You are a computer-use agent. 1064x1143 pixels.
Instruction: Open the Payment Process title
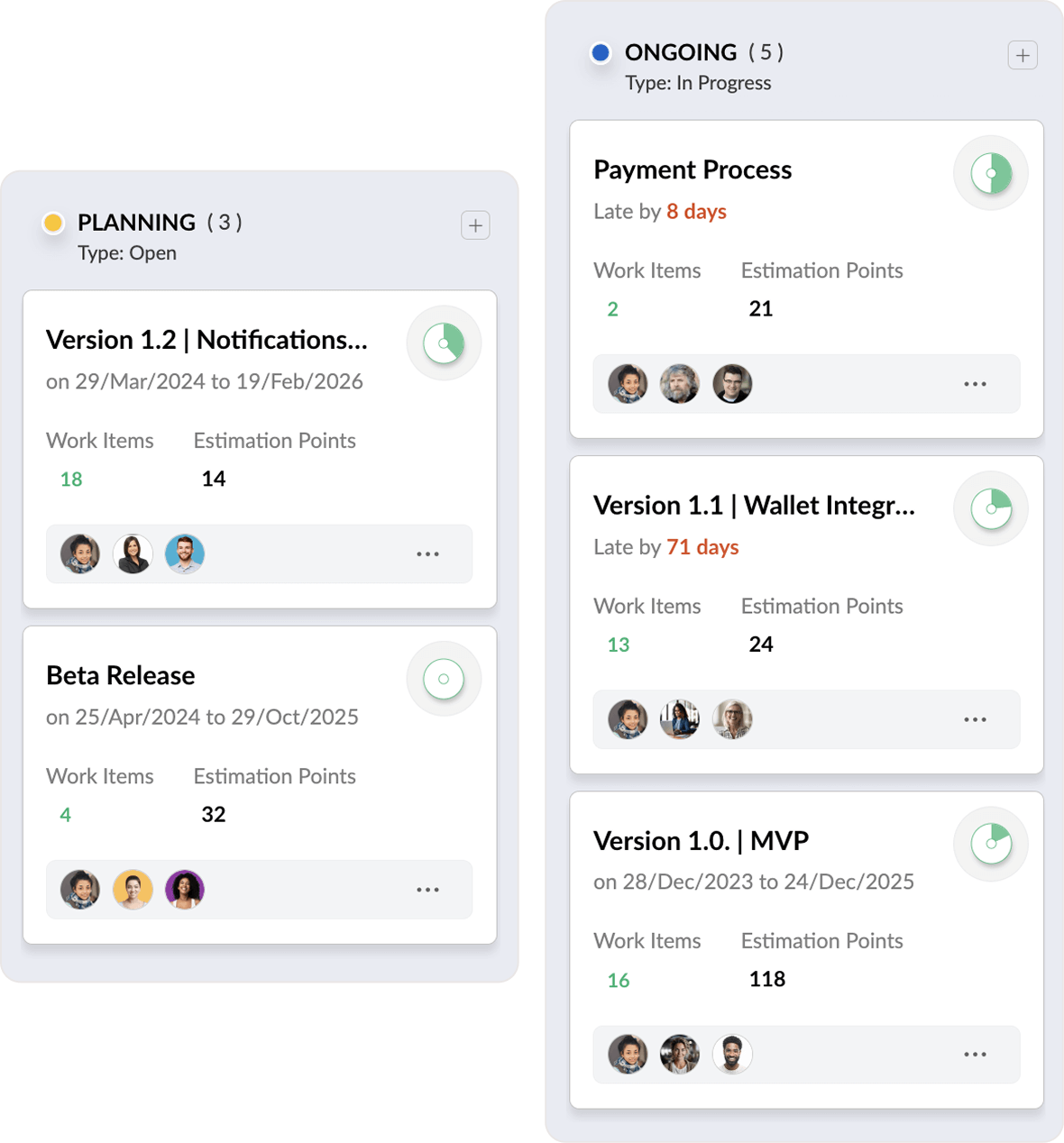pyautogui.click(x=693, y=169)
